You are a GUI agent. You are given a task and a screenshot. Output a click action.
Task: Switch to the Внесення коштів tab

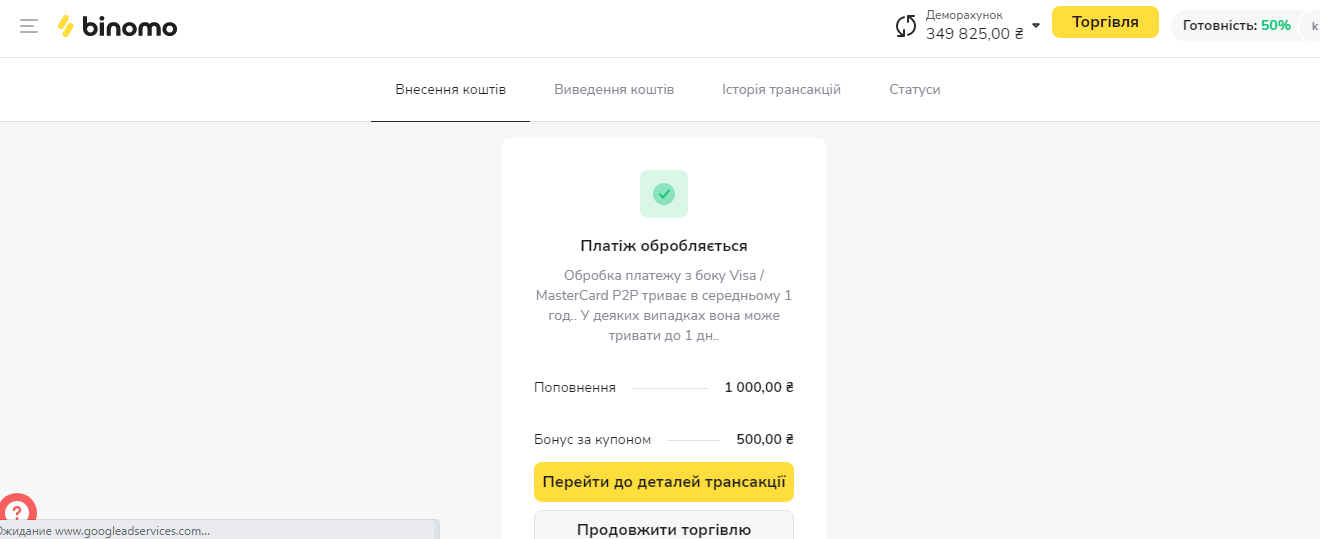click(450, 90)
